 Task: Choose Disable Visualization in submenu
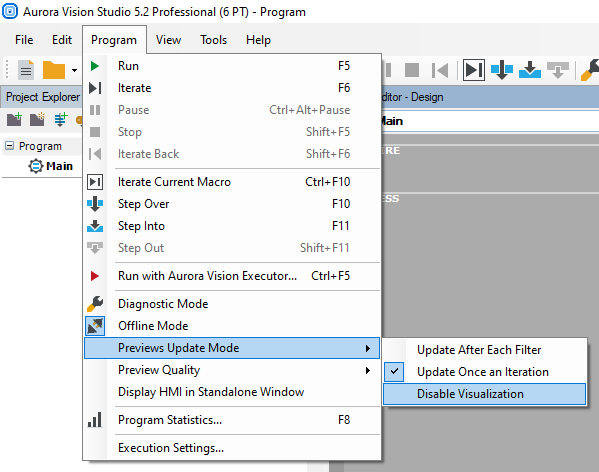tap(484, 394)
